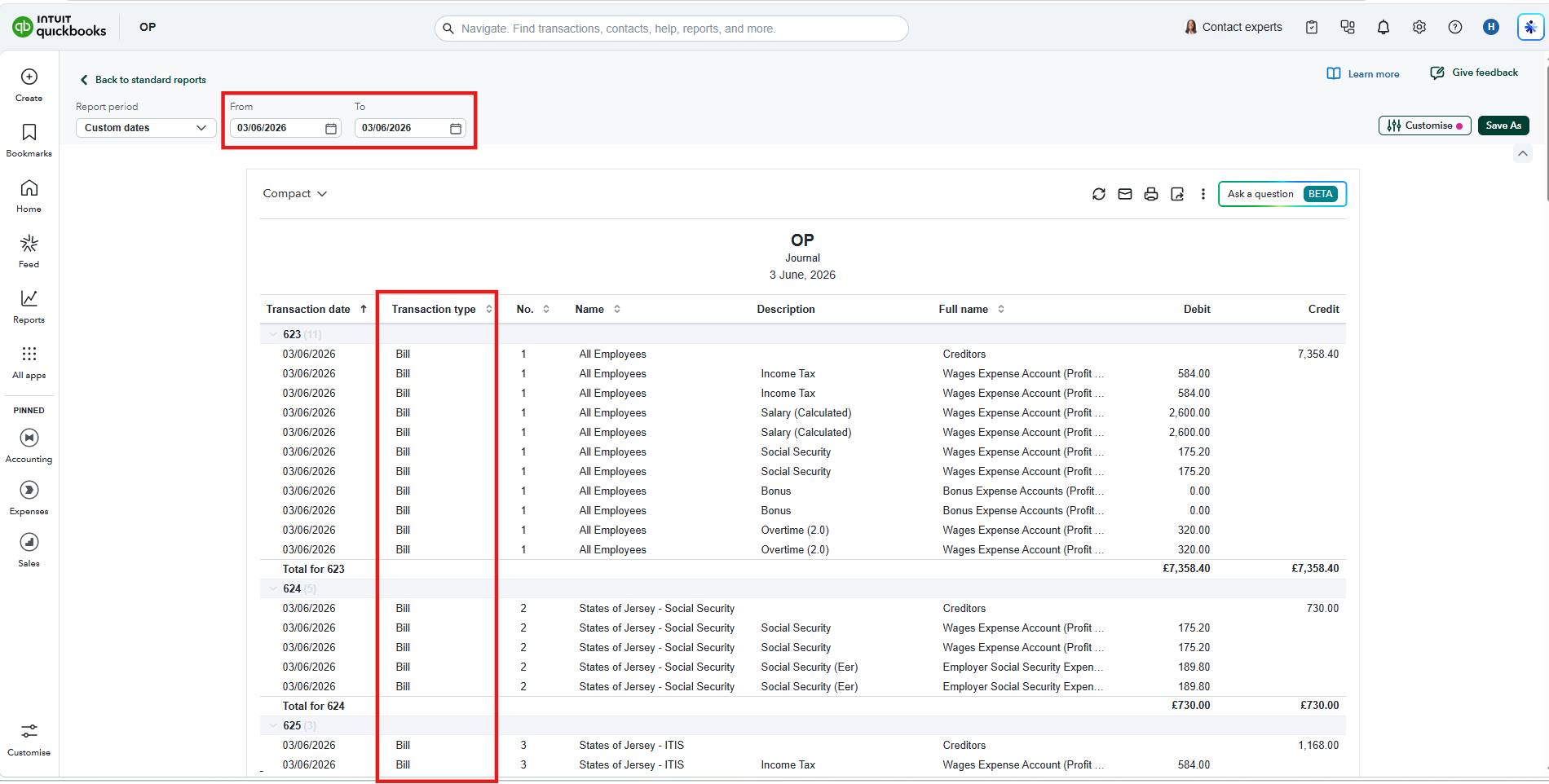Open Bookmarks in the sidebar
The image size is (1549, 784).
tap(29, 140)
